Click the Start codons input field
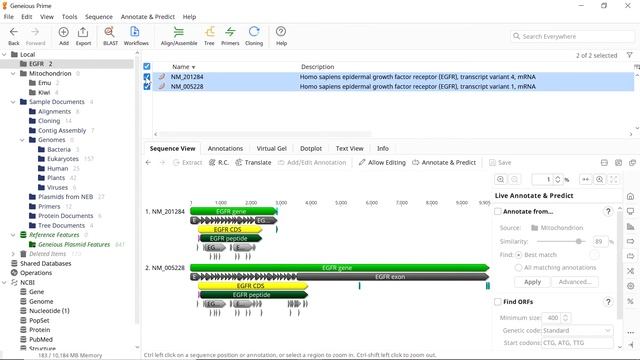Image resolution: width=640 pixels, height=360 pixels. 578,343
